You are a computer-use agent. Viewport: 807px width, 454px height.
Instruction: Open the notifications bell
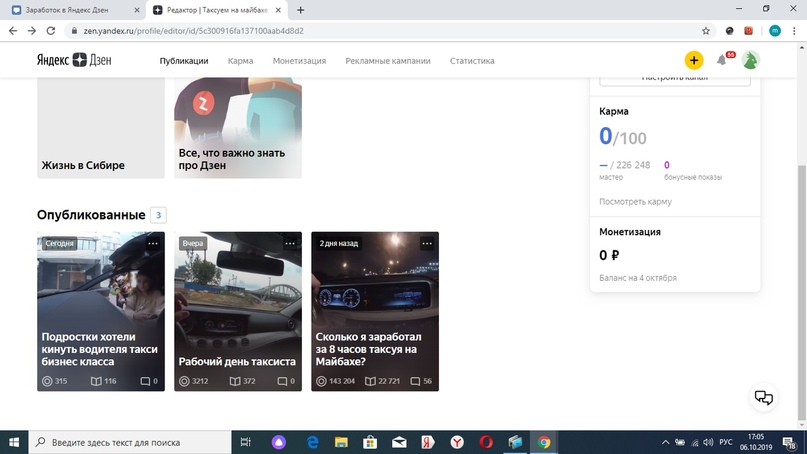tap(721, 61)
